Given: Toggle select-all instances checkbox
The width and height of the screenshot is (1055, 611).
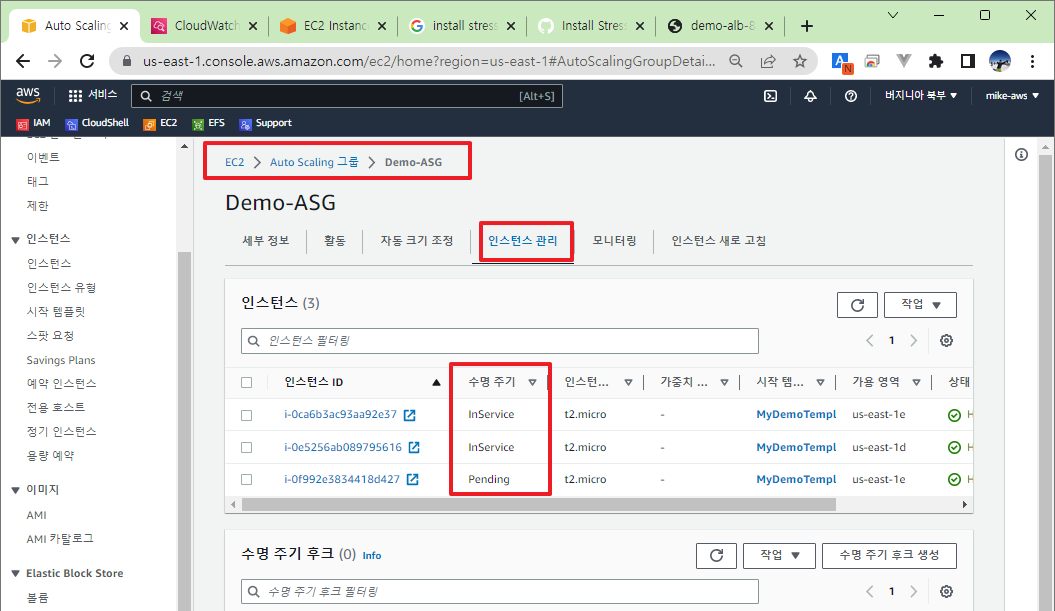Looking at the screenshot, I should click(246, 382).
